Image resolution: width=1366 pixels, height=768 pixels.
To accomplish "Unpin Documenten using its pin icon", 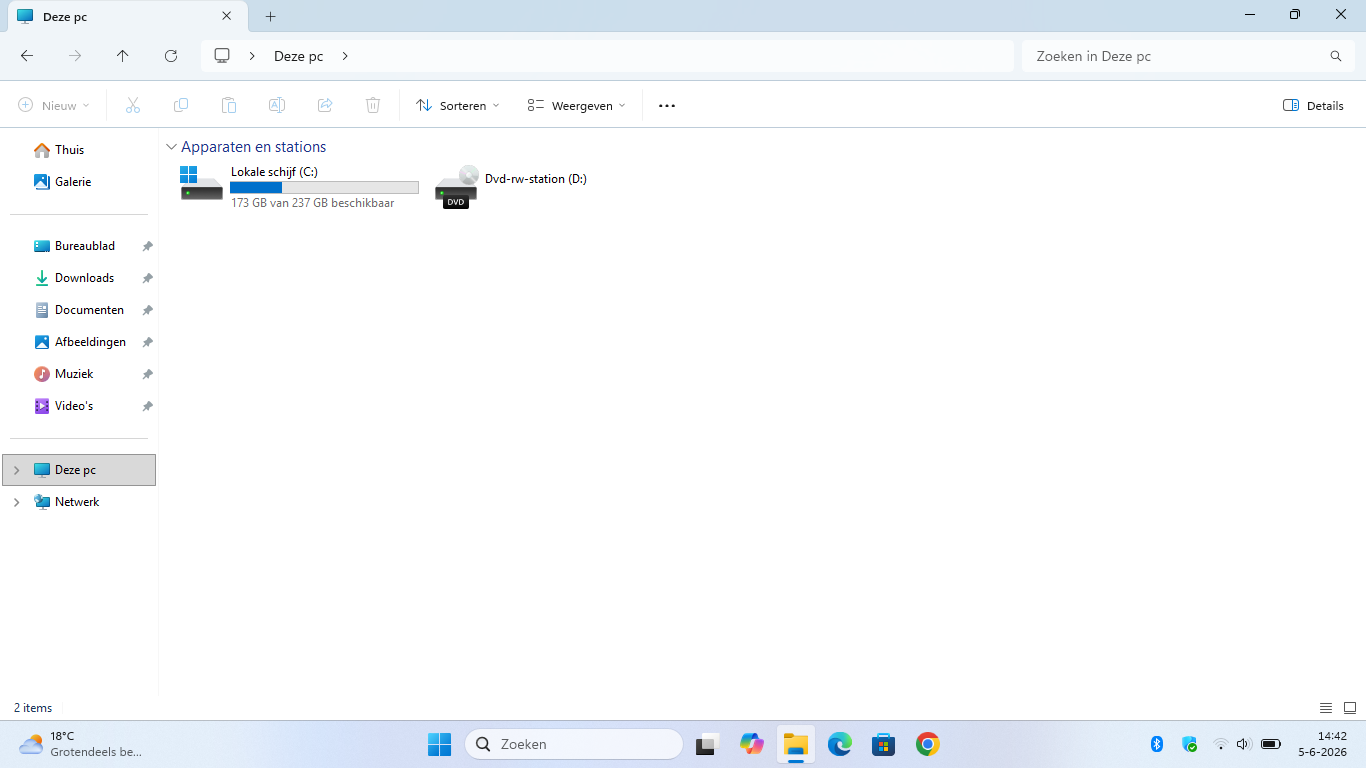I will pos(147,310).
